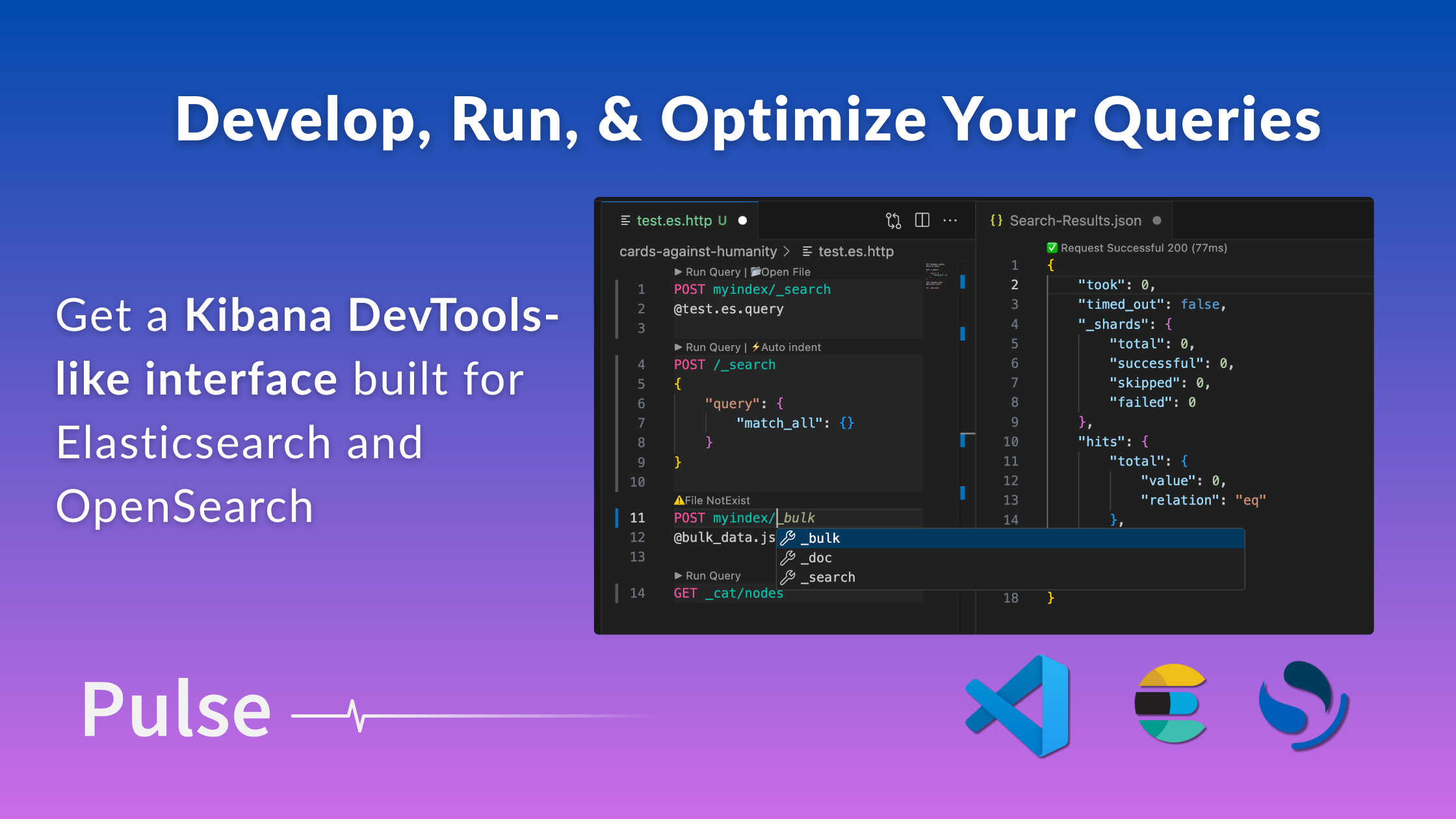Click unsaved dot on test.es.http tab
The height and width of the screenshot is (819, 1456).
(742, 220)
